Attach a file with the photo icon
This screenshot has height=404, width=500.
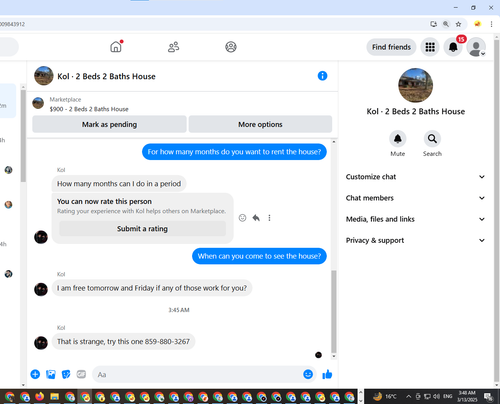tap(51, 374)
